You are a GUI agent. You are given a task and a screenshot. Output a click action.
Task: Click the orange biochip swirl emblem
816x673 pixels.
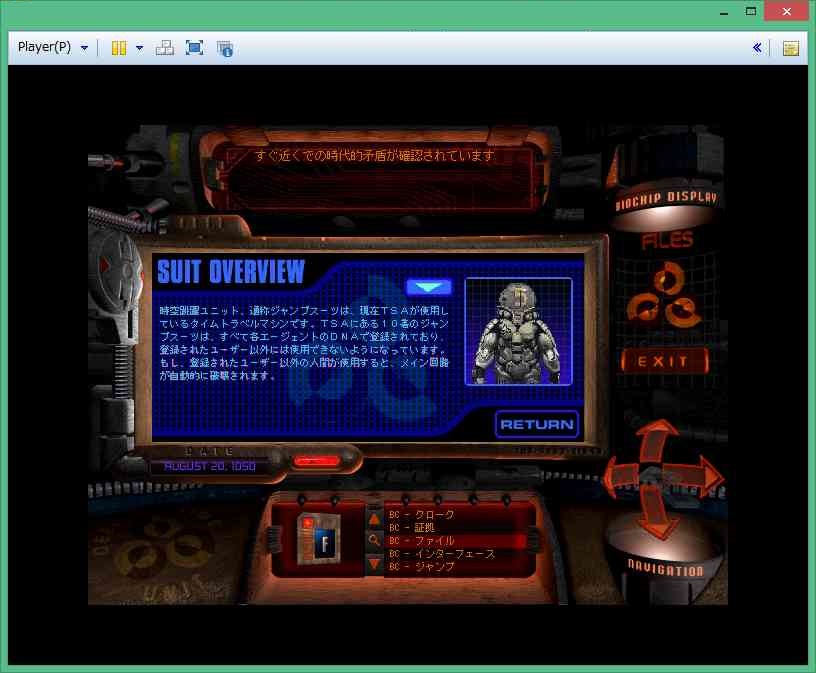665,295
